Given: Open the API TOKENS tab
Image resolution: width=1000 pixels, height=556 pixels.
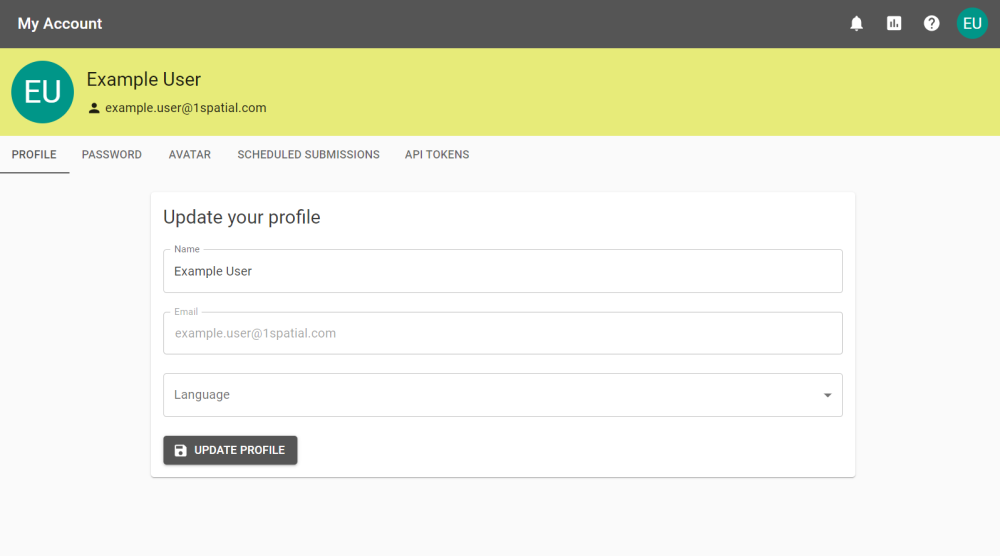Looking at the screenshot, I should click(x=437, y=154).
